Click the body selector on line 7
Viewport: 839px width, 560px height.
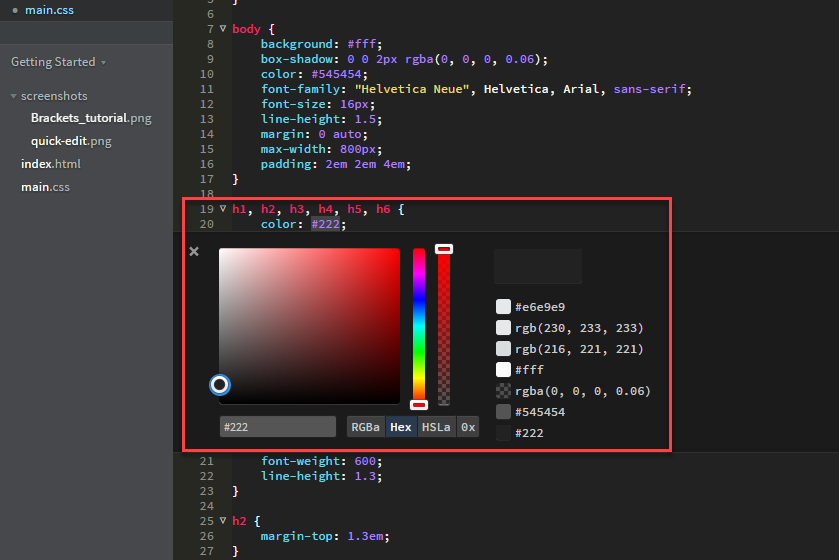(x=246, y=29)
